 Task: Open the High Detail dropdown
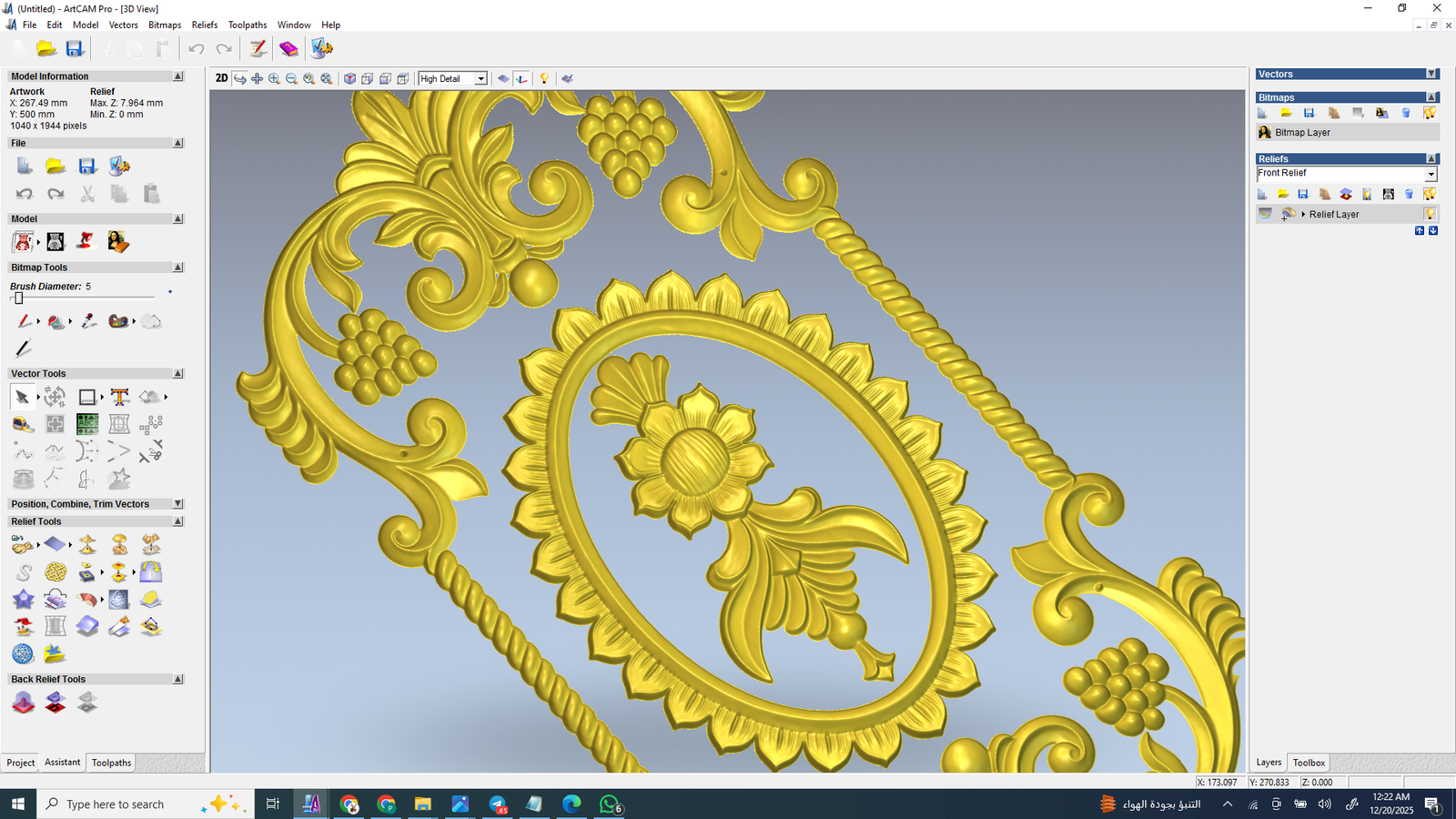pyautogui.click(x=480, y=79)
